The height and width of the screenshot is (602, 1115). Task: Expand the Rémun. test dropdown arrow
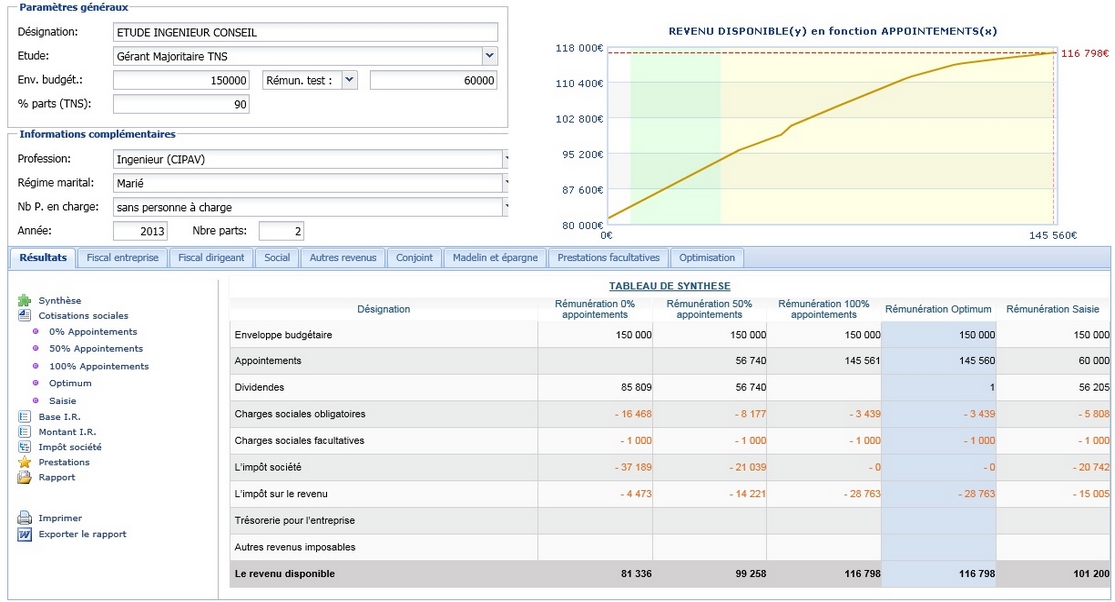[348, 80]
